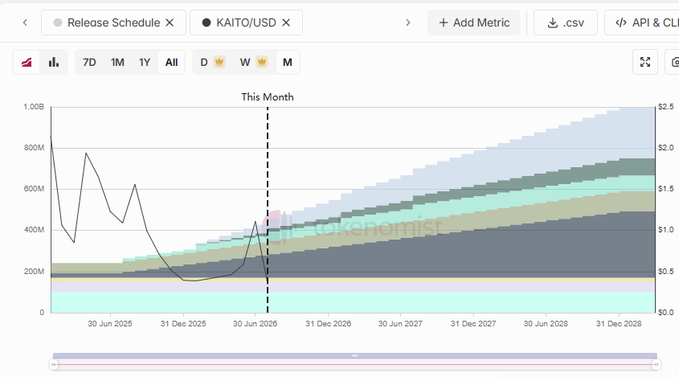
Task: Click the This Month dashed marker line
Action: pyautogui.click(x=268, y=209)
